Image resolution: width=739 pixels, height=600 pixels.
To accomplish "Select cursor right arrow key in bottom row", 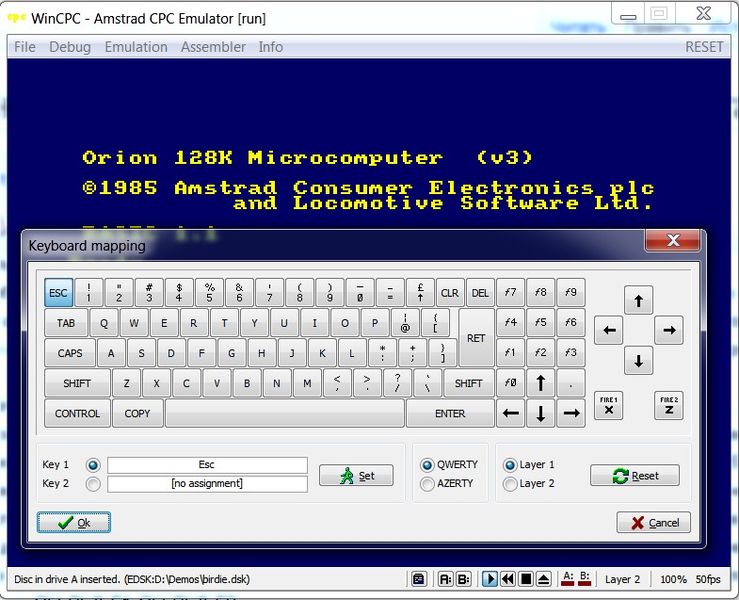I will 571,413.
